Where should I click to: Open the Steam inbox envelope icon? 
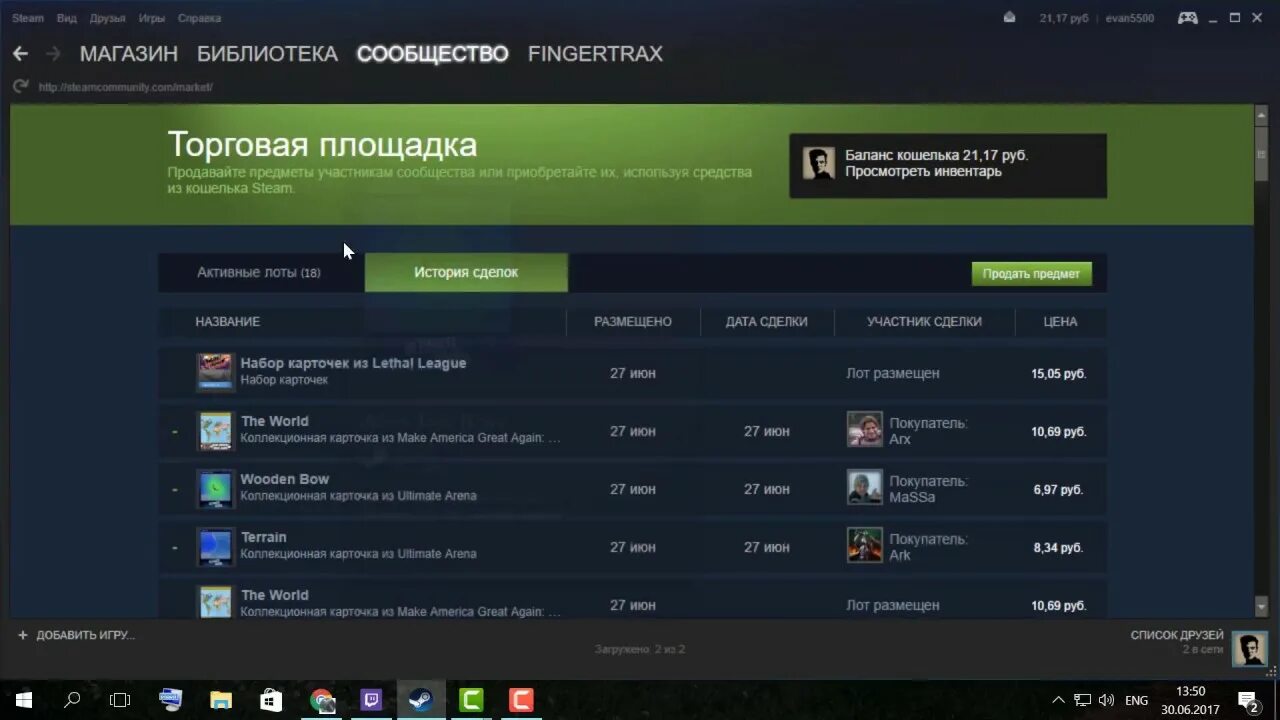pyautogui.click(x=1010, y=18)
